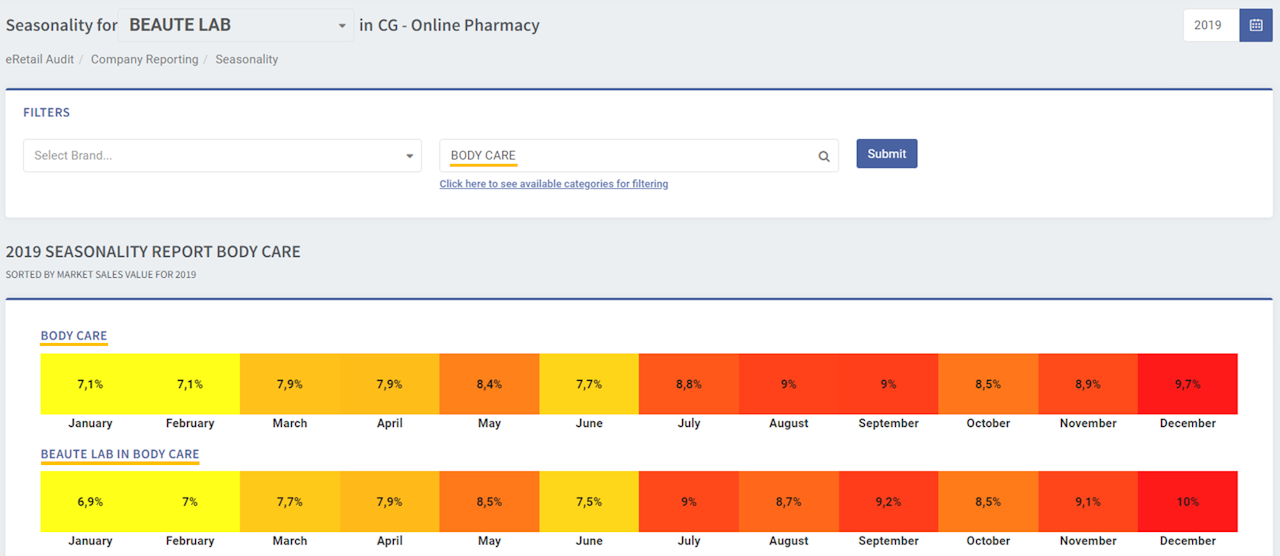Click the 2019 year input field
Screen dimensions: 1280x556
tap(1210, 25)
